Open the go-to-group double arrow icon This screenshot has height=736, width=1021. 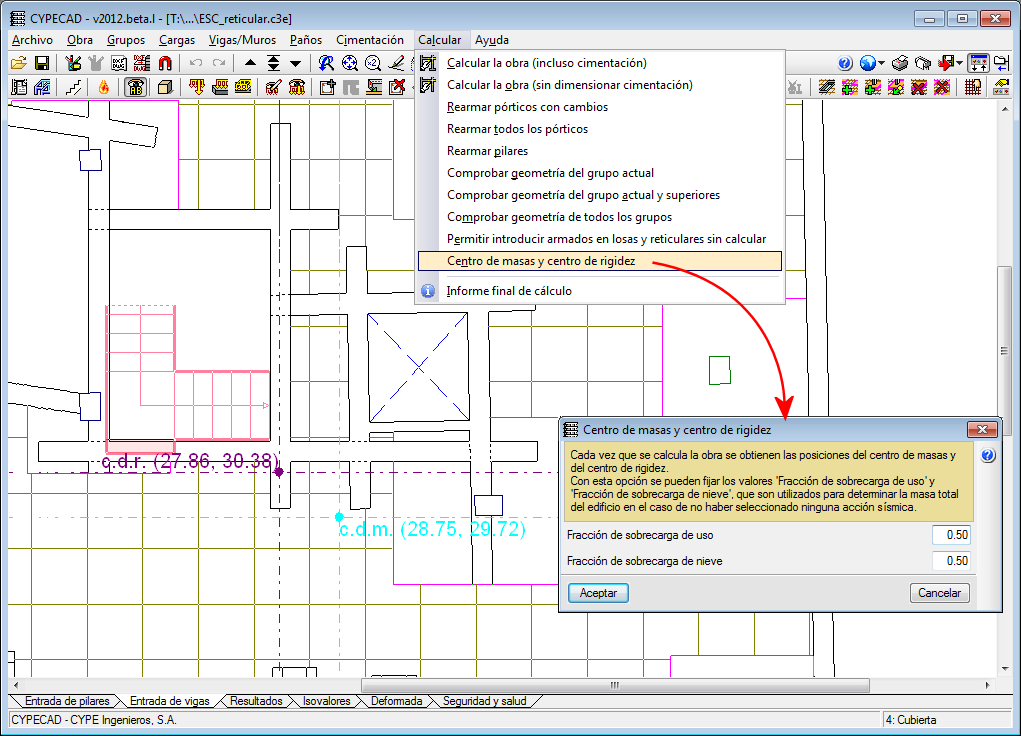[x=273, y=63]
